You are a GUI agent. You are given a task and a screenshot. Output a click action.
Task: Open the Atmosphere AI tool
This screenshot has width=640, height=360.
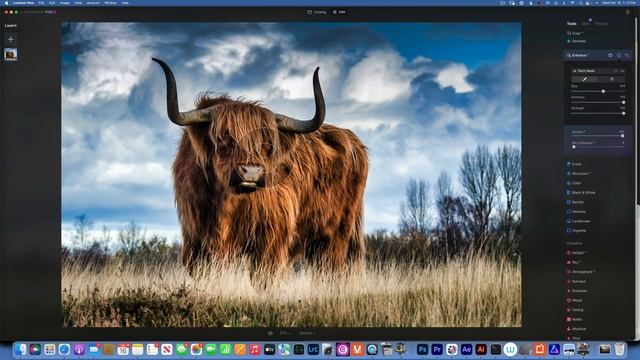coord(581,272)
